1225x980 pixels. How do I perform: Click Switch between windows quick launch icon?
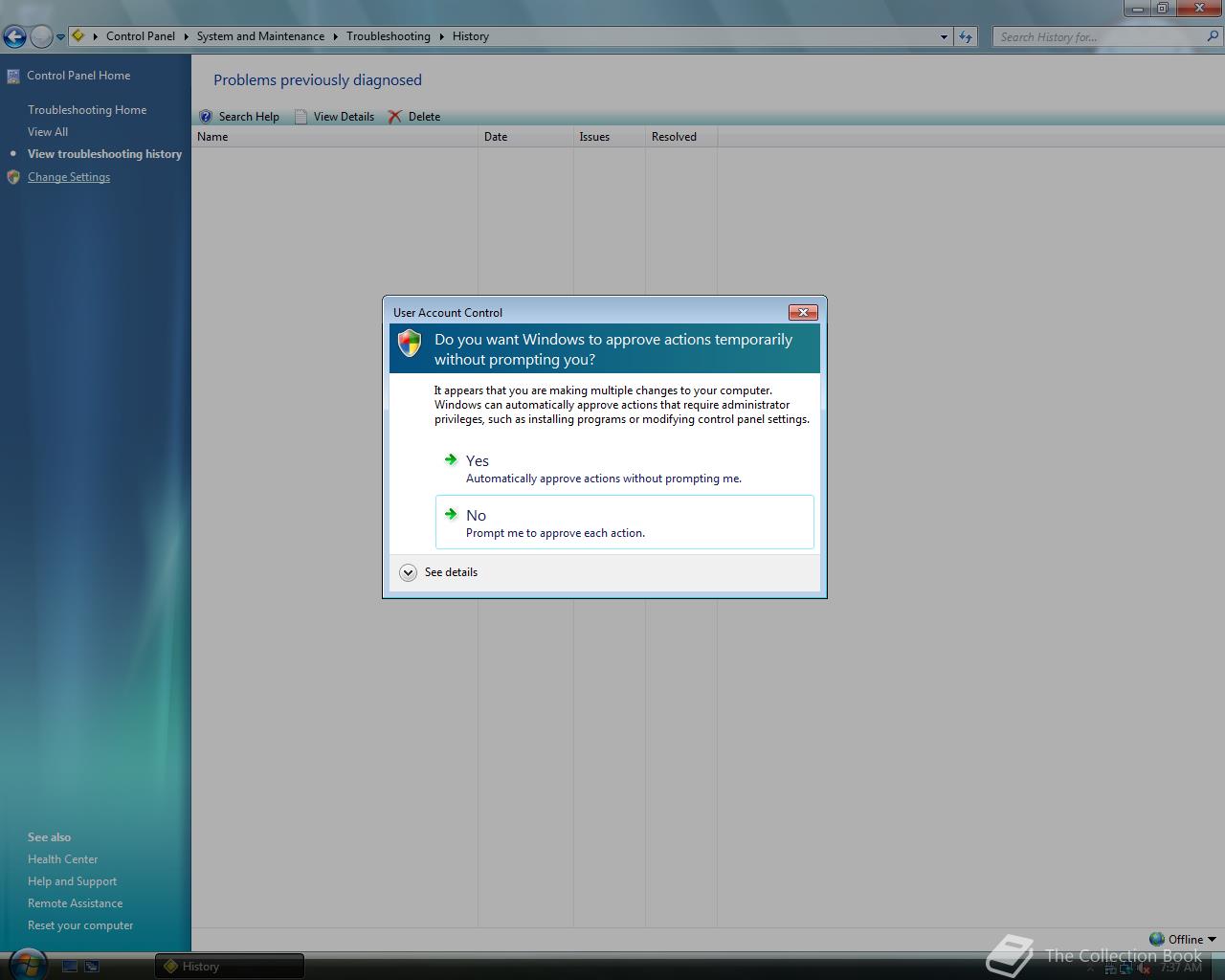point(92,967)
